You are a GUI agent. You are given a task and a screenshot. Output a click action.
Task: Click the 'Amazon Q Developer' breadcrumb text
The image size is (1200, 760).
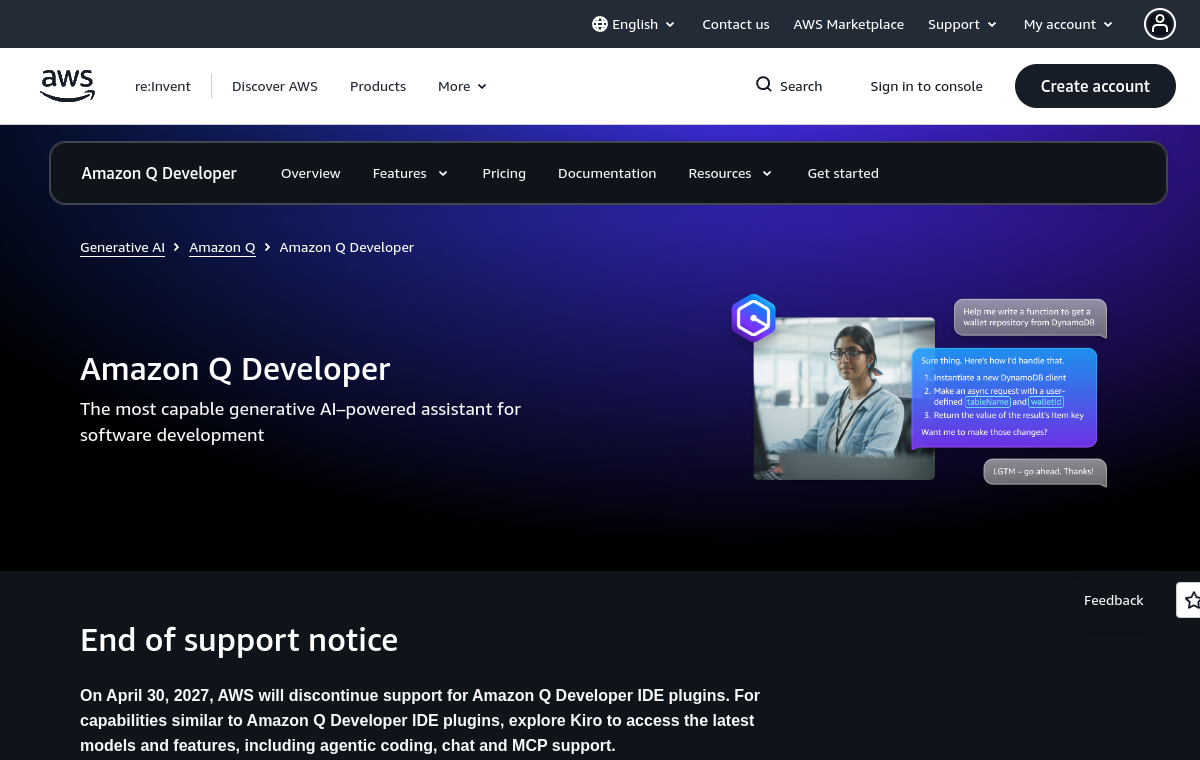click(x=346, y=247)
